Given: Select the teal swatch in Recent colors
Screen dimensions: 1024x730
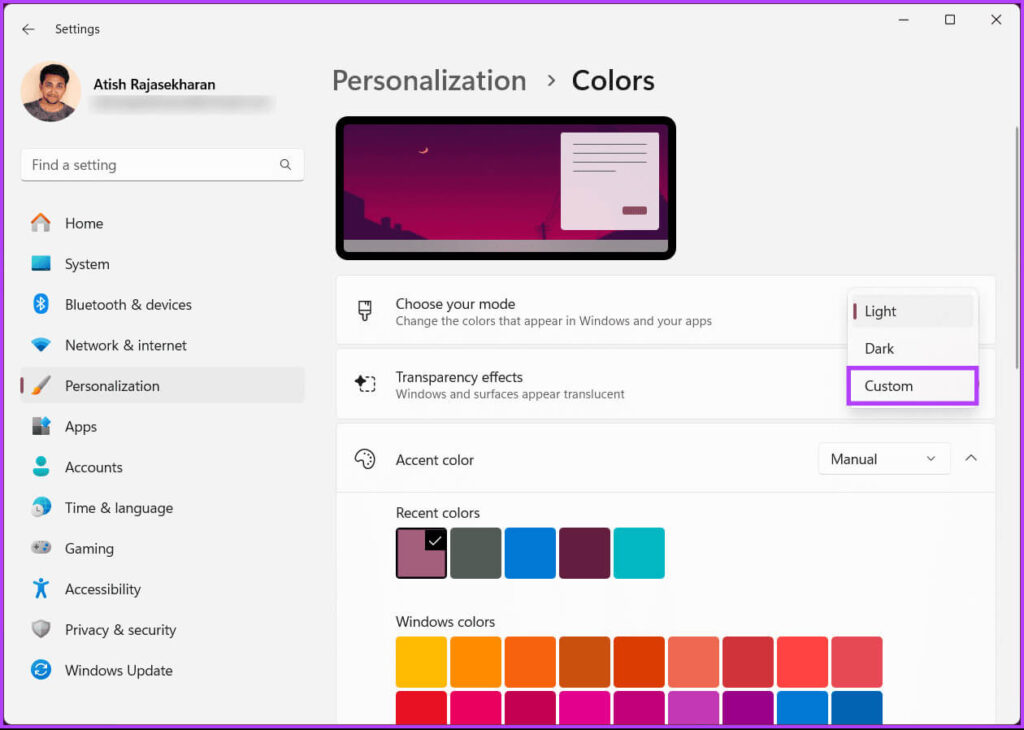Looking at the screenshot, I should (x=639, y=553).
